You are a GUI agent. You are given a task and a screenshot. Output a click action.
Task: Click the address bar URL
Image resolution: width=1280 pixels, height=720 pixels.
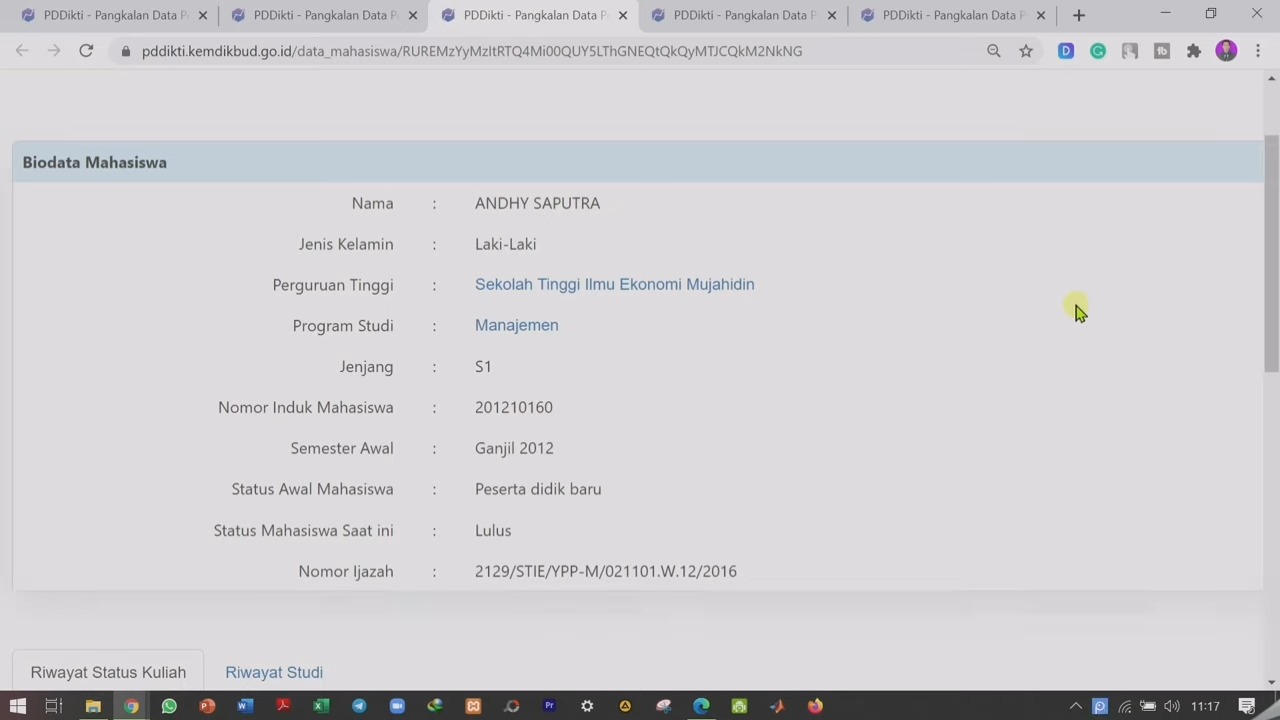click(472, 51)
